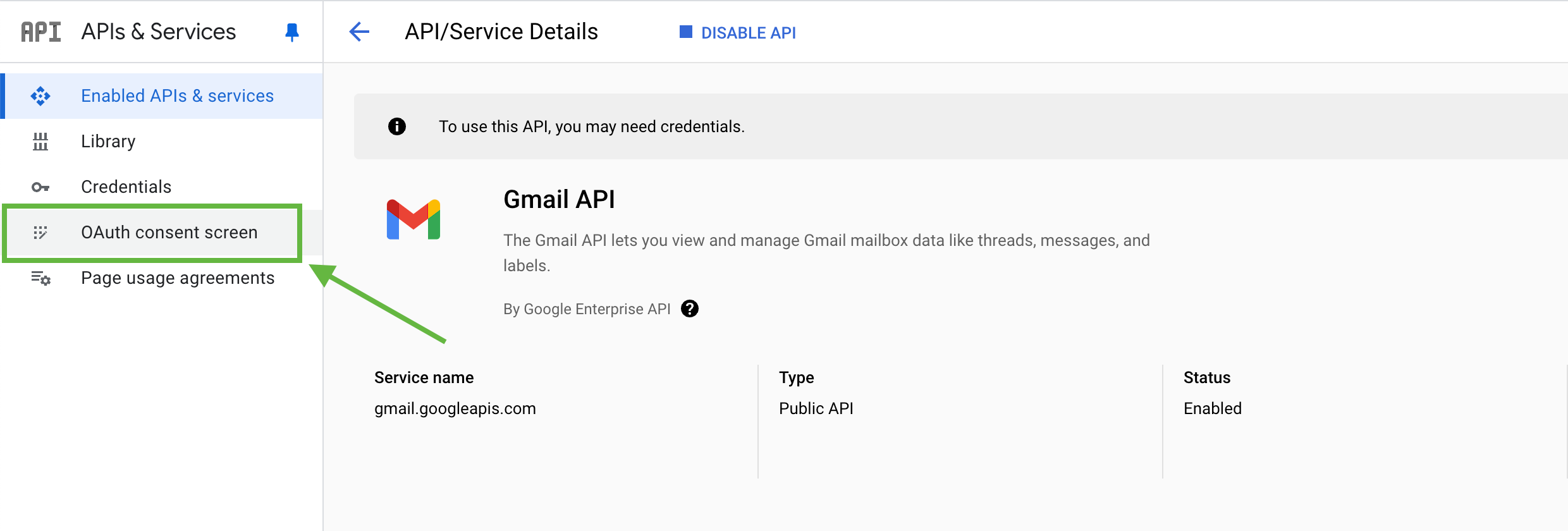Click the Status label
The width and height of the screenshot is (1568, 531).
pos(1207,377)
